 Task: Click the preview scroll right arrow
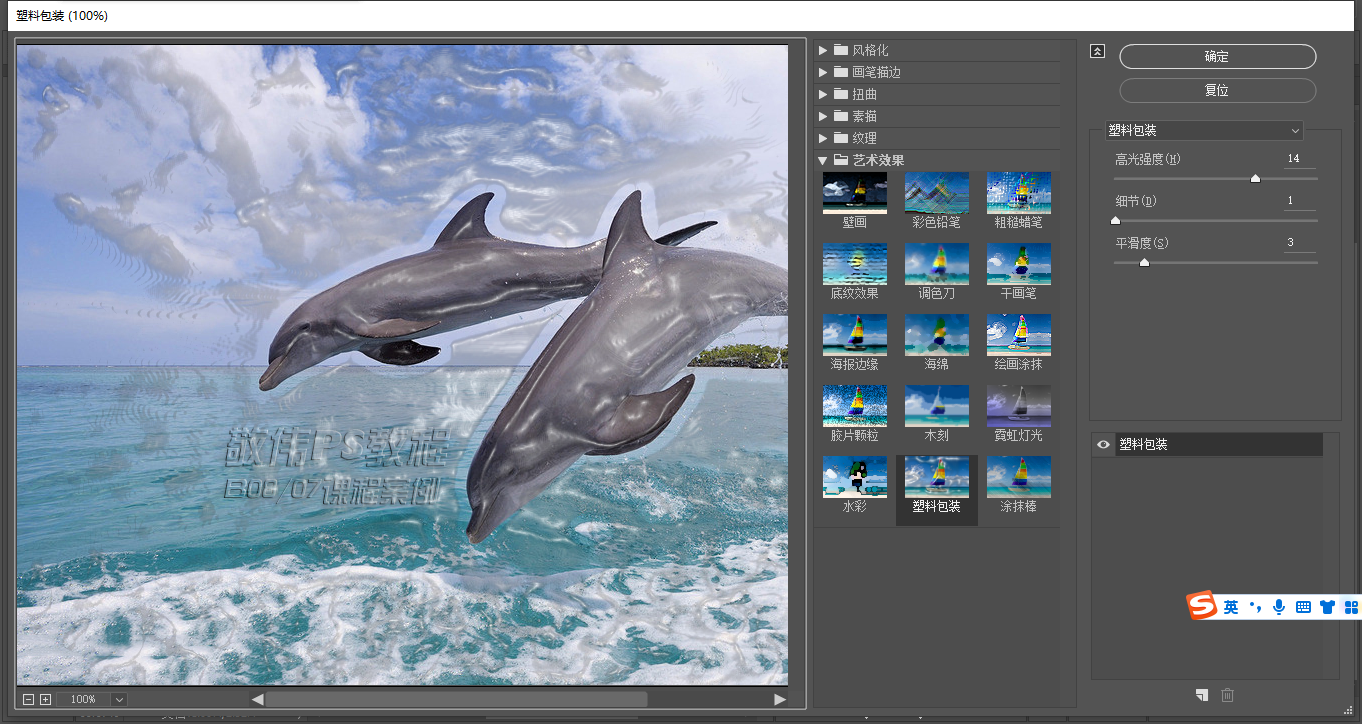(x=780, y=699)
